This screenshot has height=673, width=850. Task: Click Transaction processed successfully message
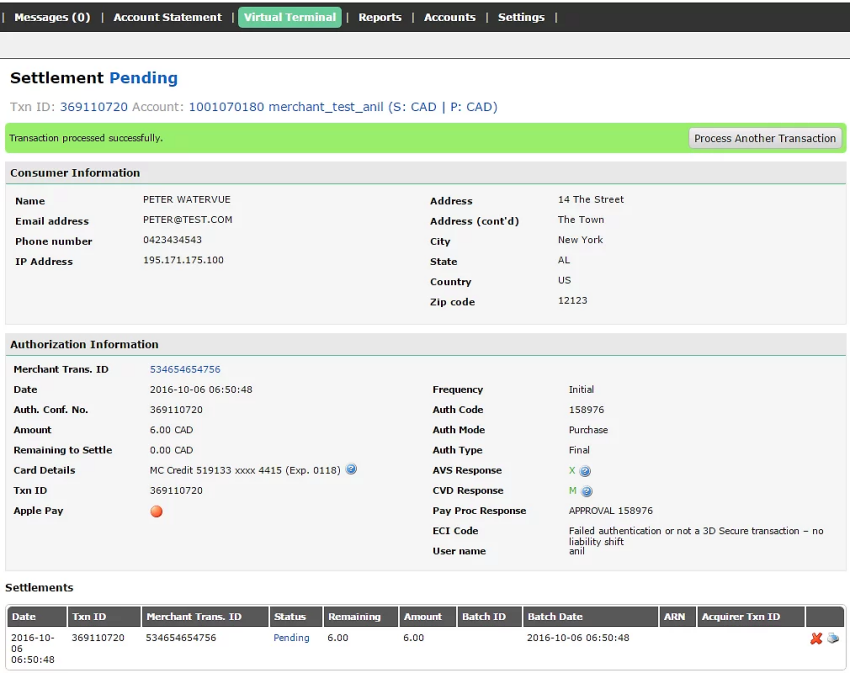86,138
